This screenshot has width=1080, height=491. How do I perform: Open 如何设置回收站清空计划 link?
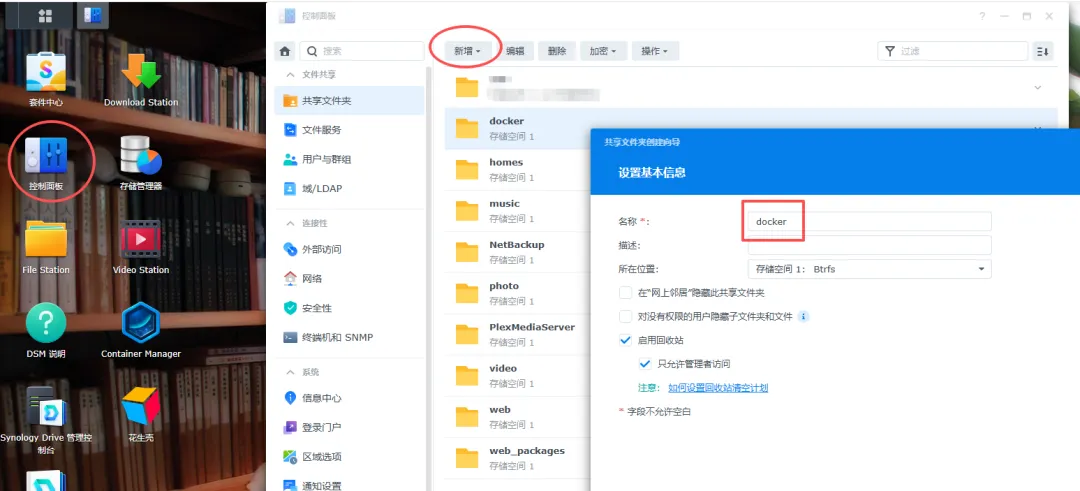[718, 388]
